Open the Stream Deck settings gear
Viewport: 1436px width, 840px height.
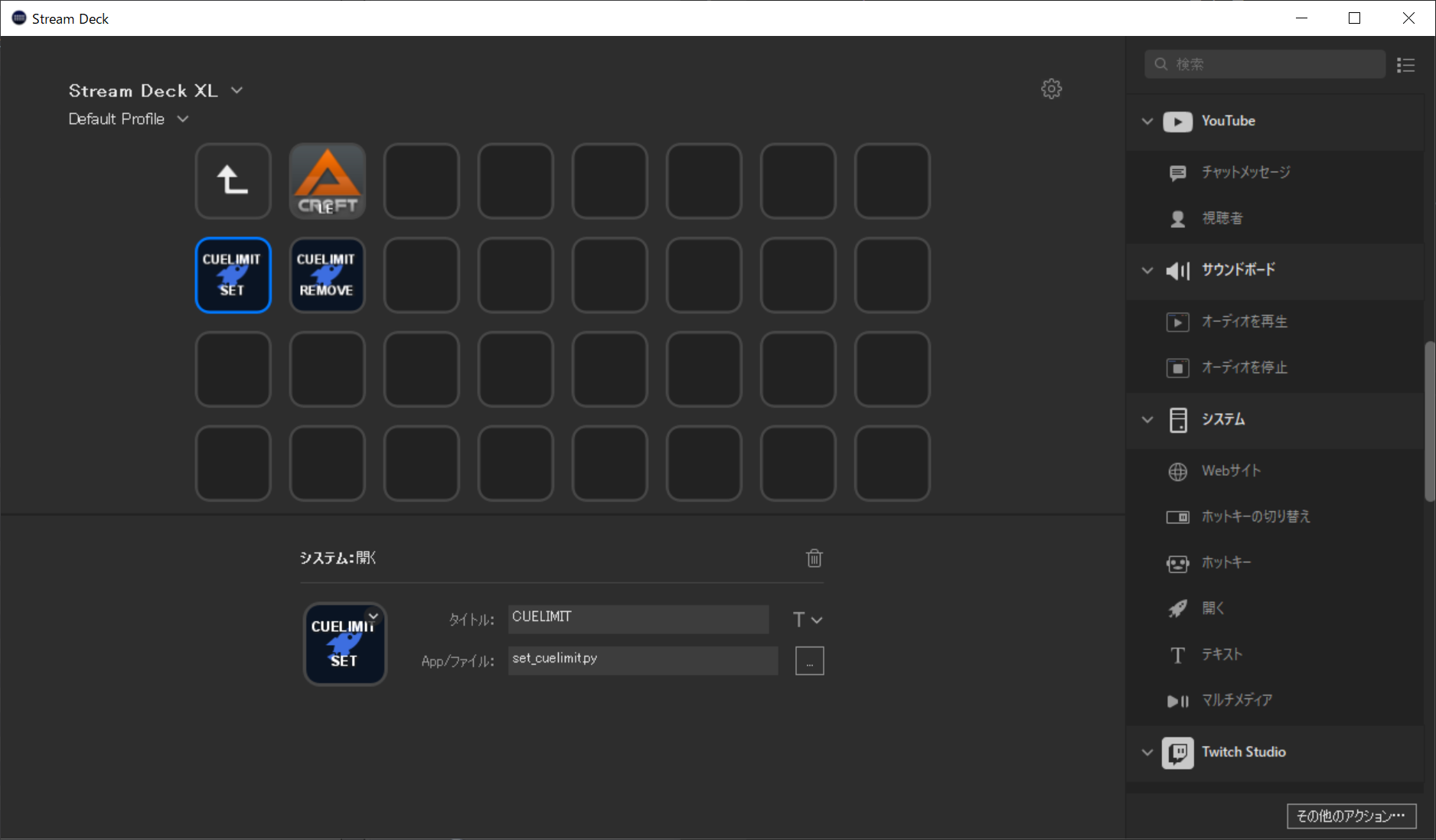tap(1052, 89)
